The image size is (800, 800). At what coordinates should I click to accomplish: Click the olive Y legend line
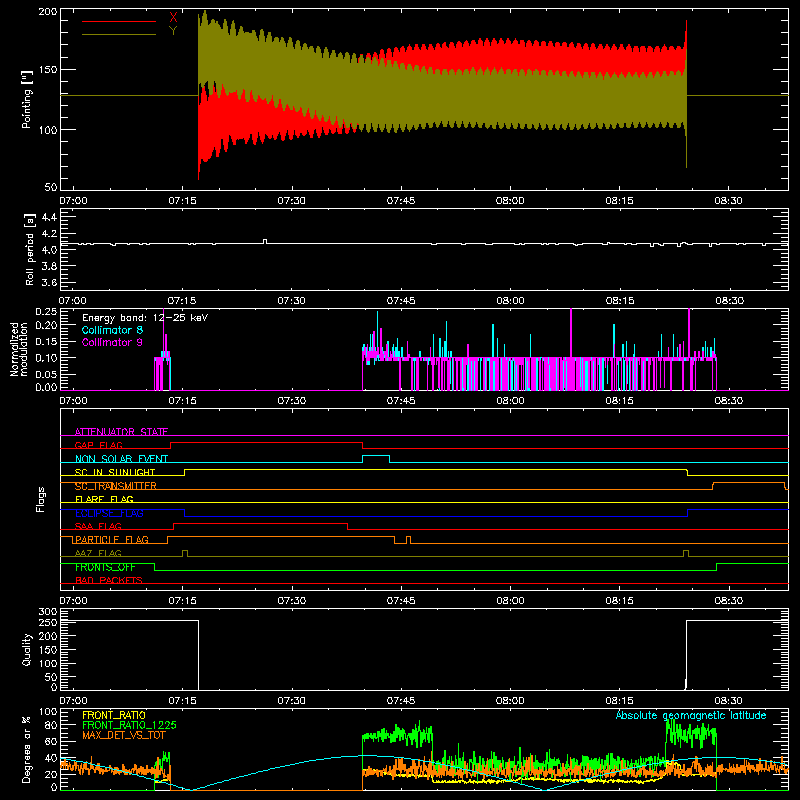tap(119, 34)
